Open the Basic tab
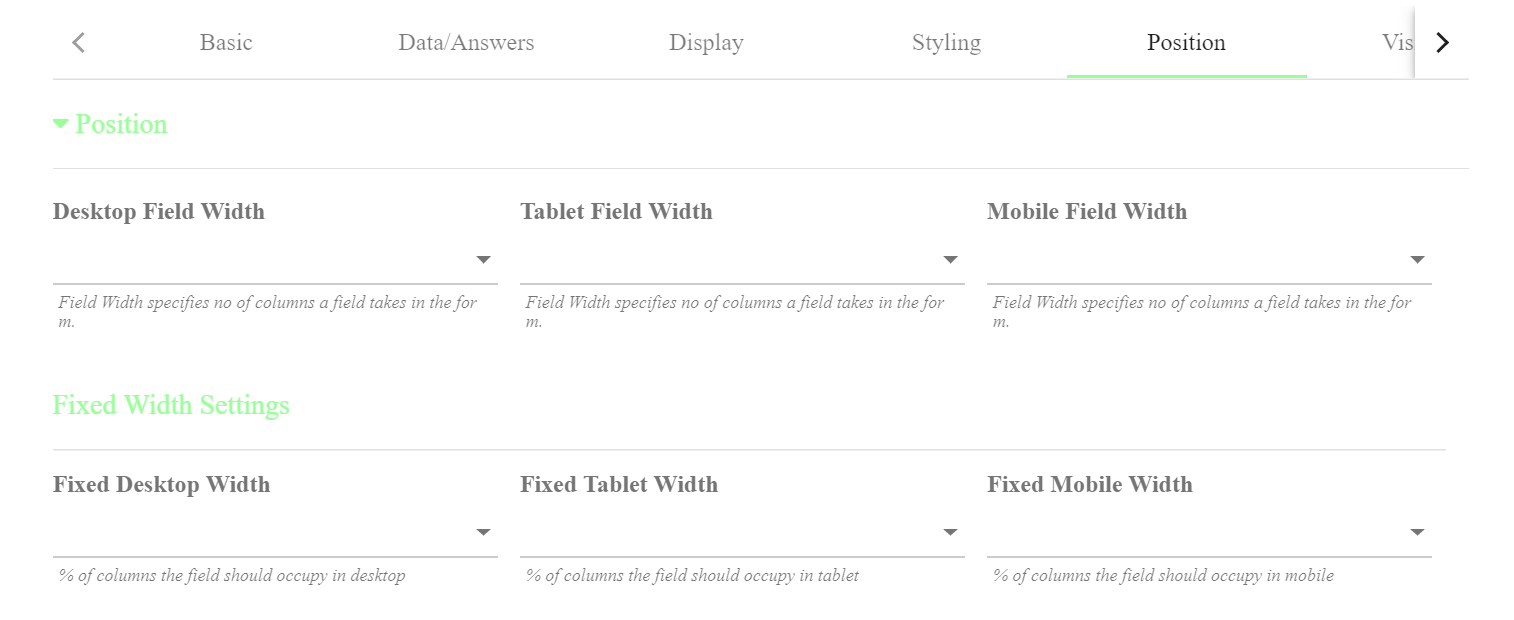This screenshot has width=1514, height=620. [226, 43]
